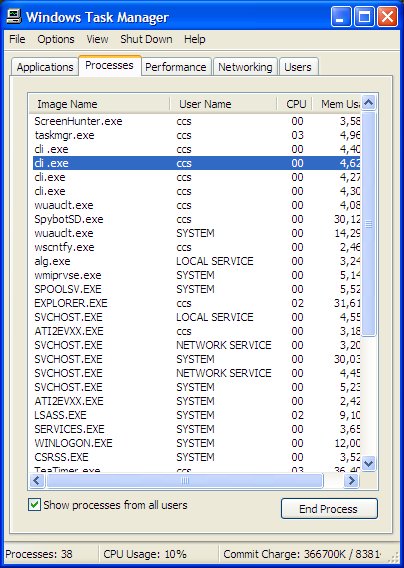Screen dimensions: 404x568
Task: Select the SPOOLSV.EXE process
Action: pyautogui.click(x=196, y=289)
